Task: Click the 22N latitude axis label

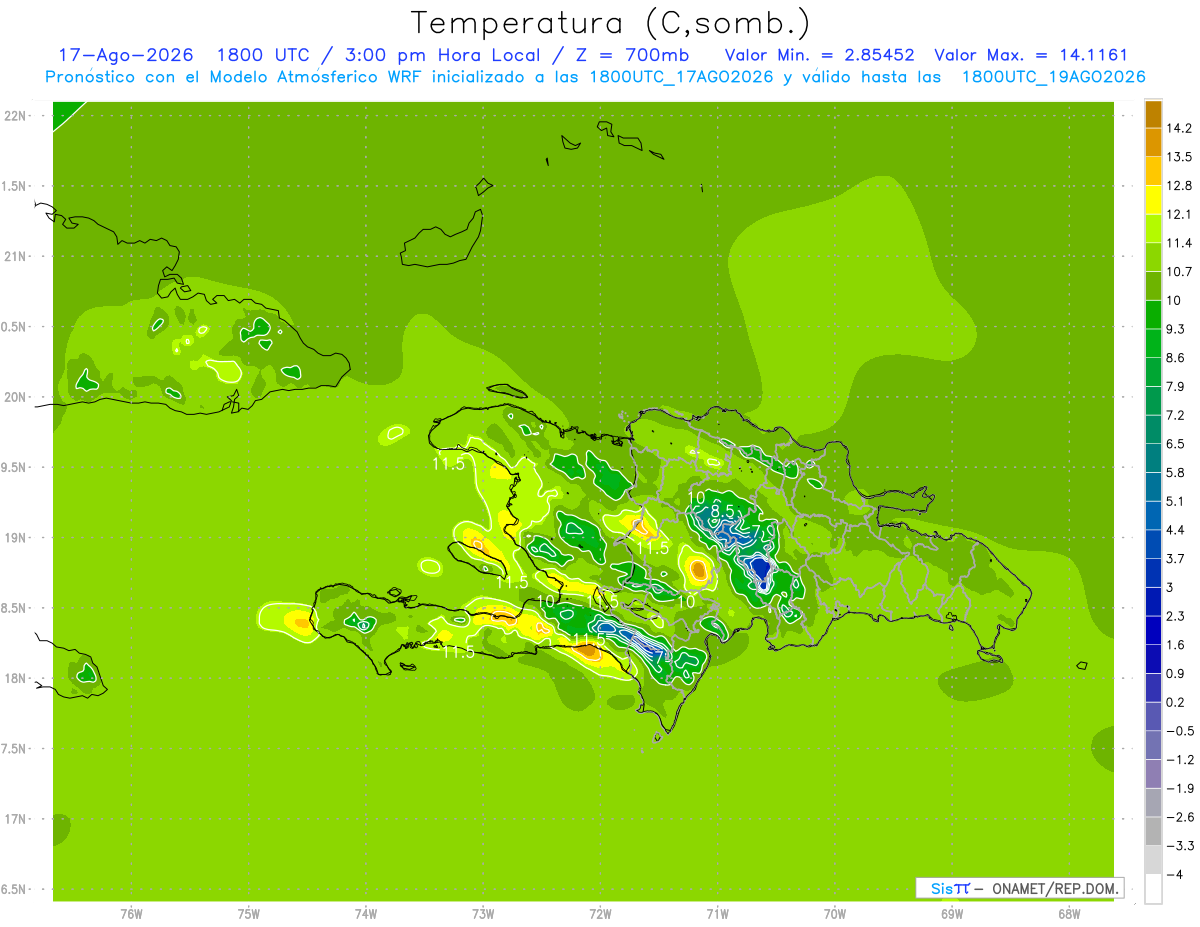Action: coord(14,116)
